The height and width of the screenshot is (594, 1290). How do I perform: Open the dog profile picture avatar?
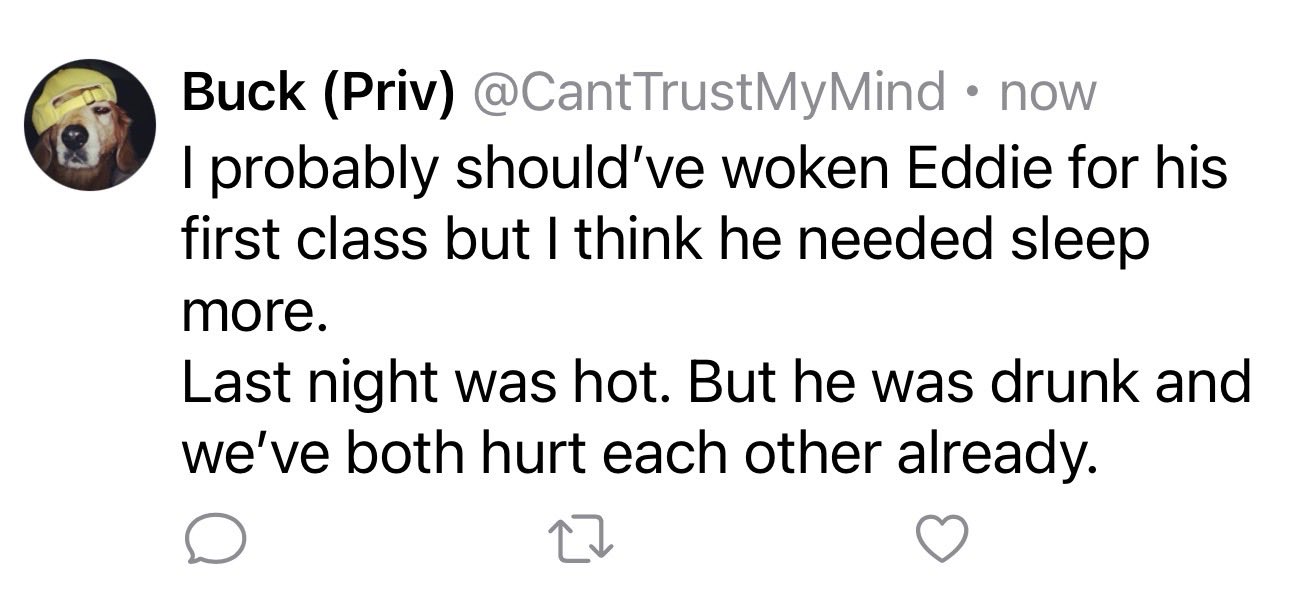(90, 125)
